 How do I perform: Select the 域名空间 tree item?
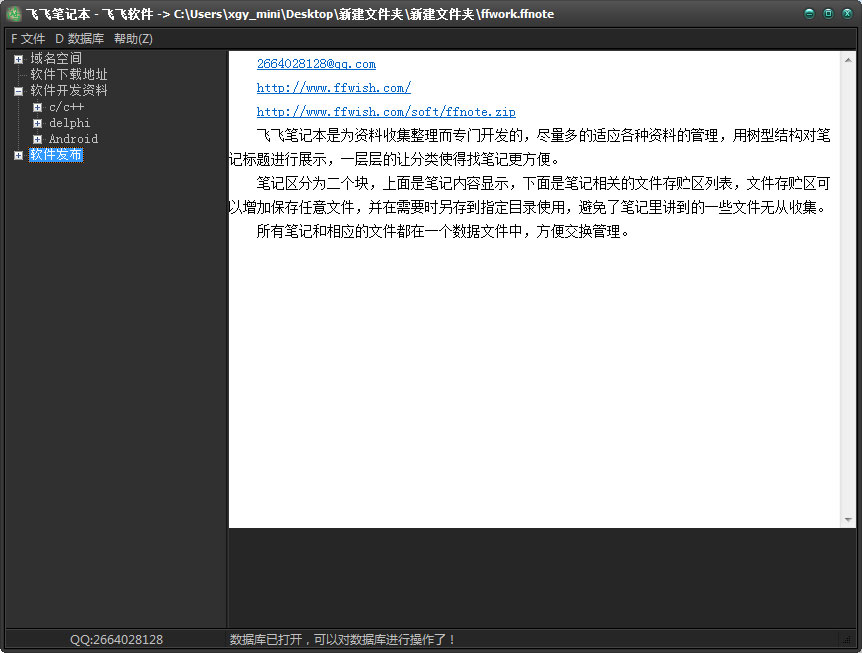(x=56, y=58)
